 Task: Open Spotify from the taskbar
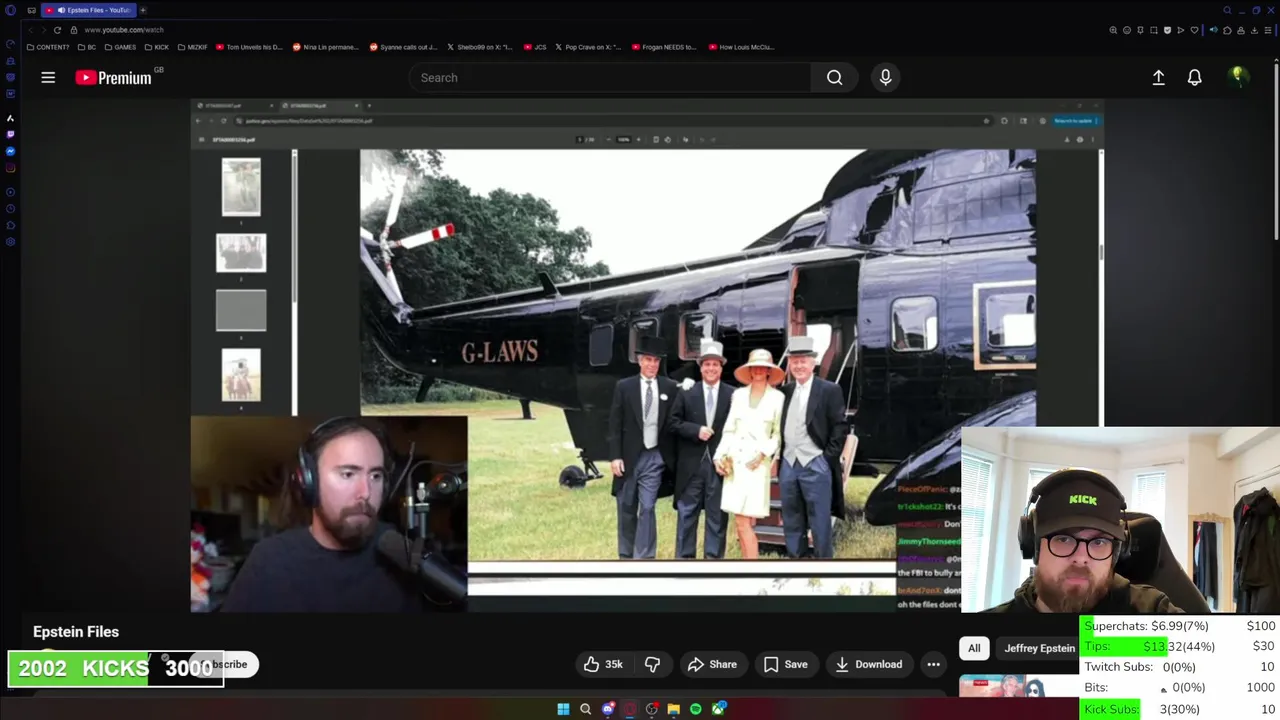point(695,709)
